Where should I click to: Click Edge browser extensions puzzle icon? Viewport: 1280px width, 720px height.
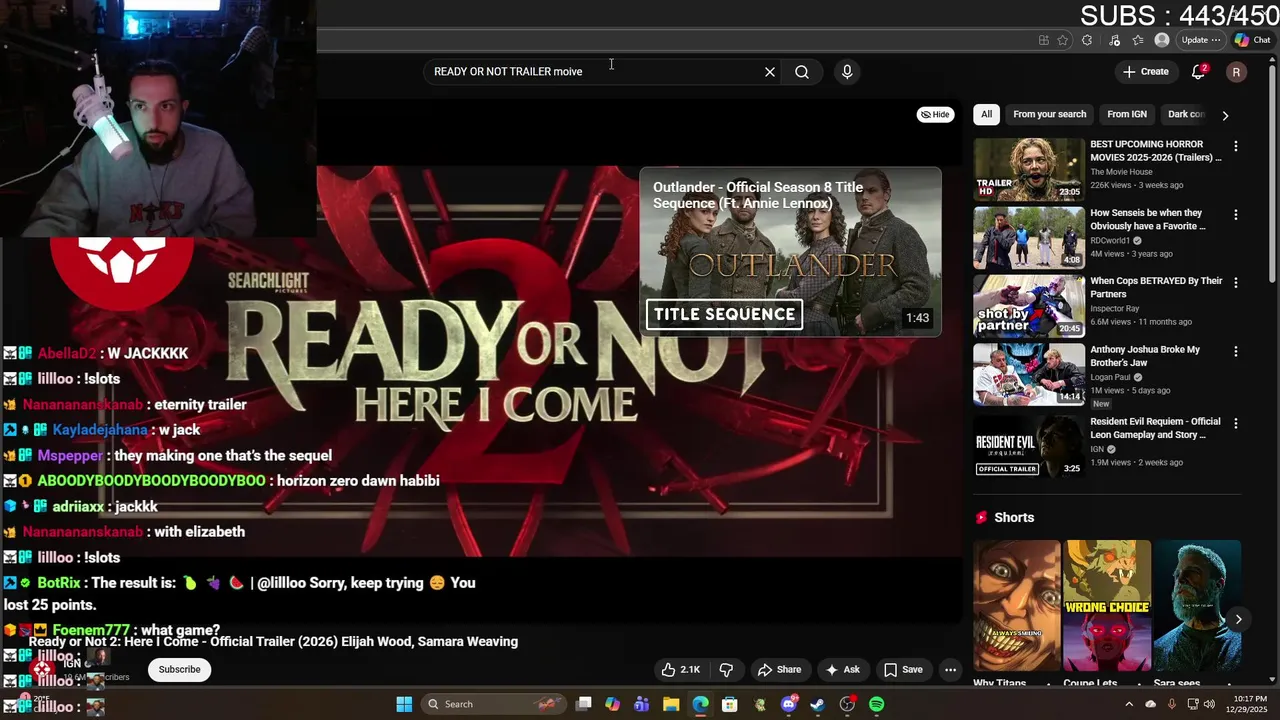[x=1087, y=40]
